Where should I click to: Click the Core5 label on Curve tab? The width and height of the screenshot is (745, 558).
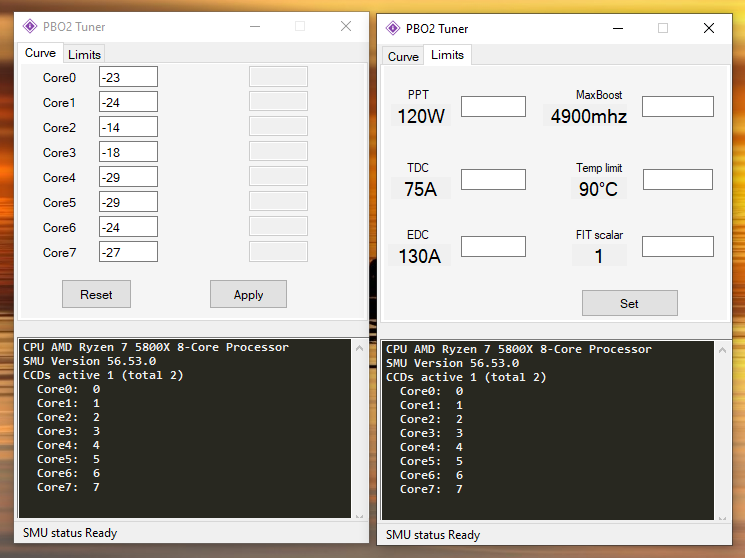point(59,202)
